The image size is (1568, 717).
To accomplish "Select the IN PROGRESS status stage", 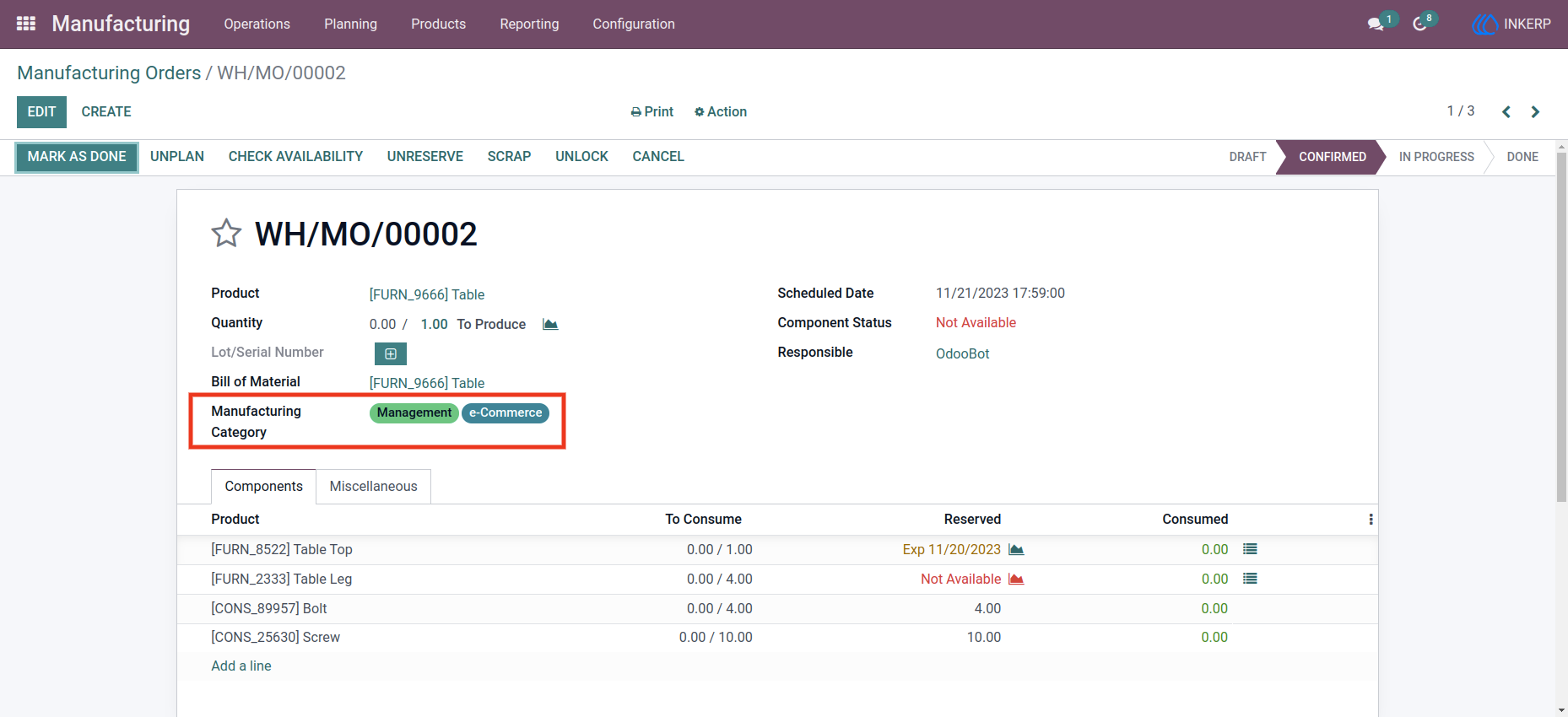I will point(1436,157).
